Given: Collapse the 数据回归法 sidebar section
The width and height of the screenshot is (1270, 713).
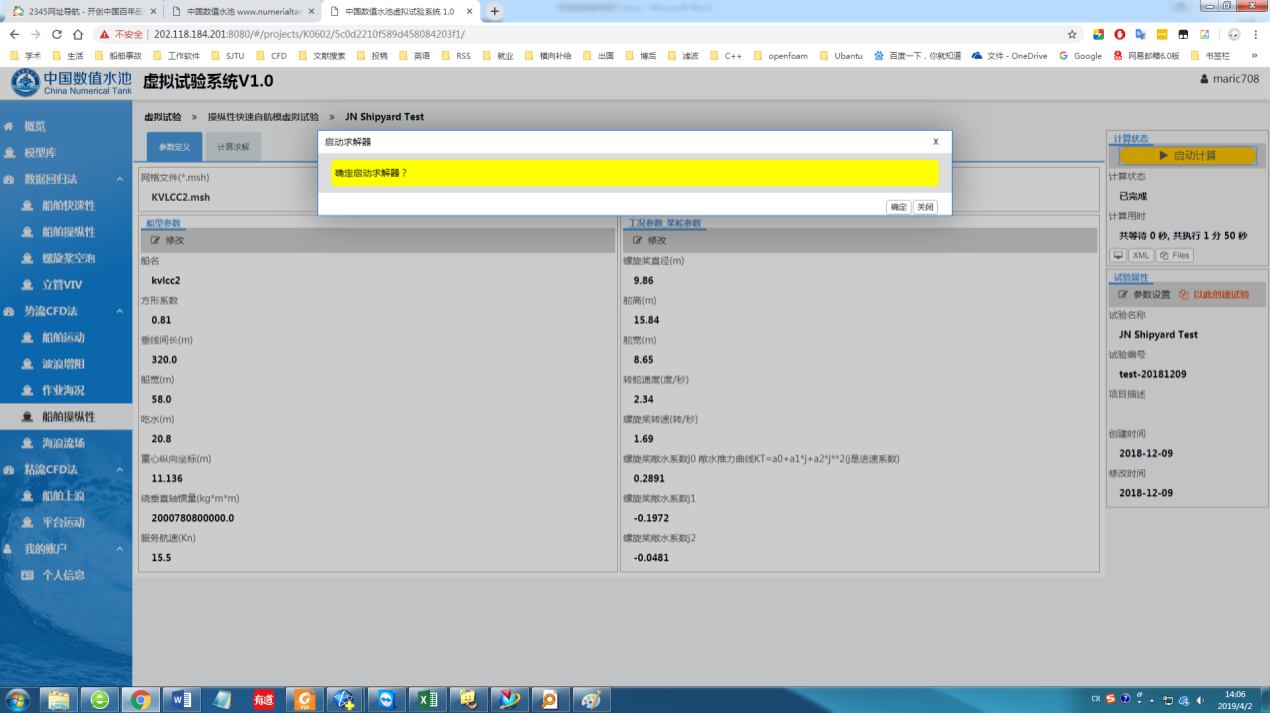Looking at the screenshot, I should [x=119, y=179].
